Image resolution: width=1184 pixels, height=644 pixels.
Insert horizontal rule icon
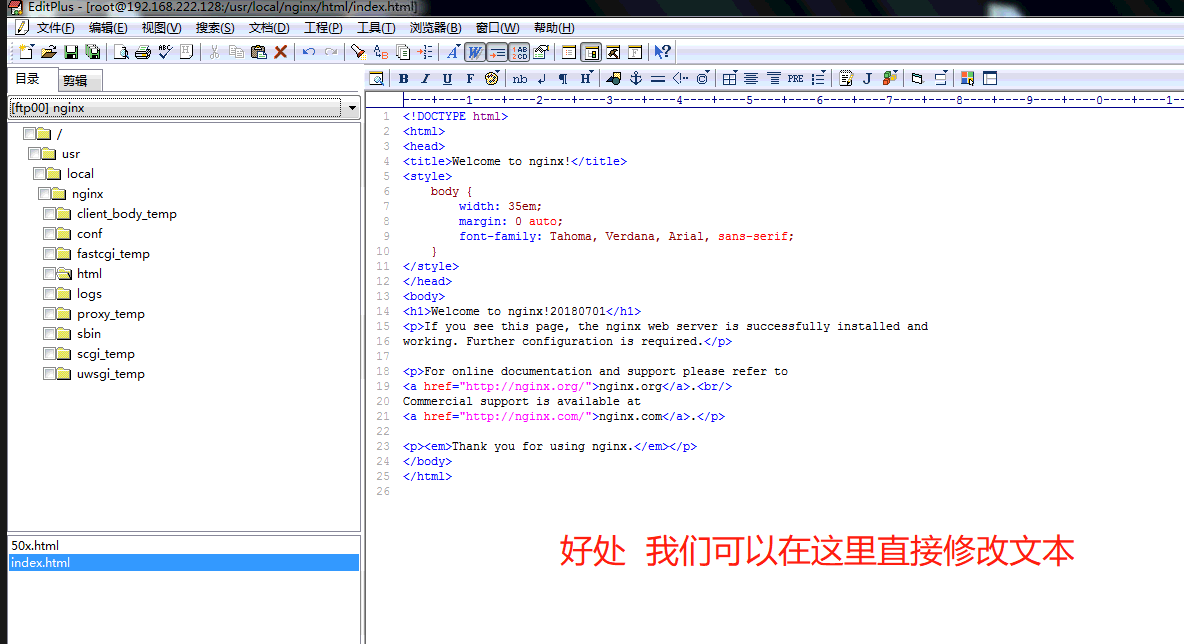pyautogui.click(x=658, y=79)
